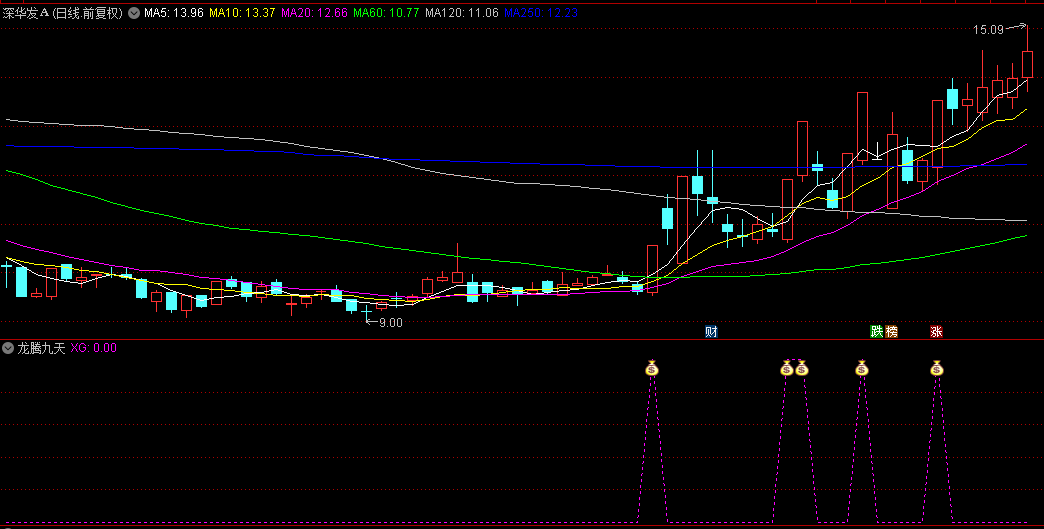Click the magenta MA20: 12.66 label
This screenshot has width=1044, height=529.
click(315, 13)
